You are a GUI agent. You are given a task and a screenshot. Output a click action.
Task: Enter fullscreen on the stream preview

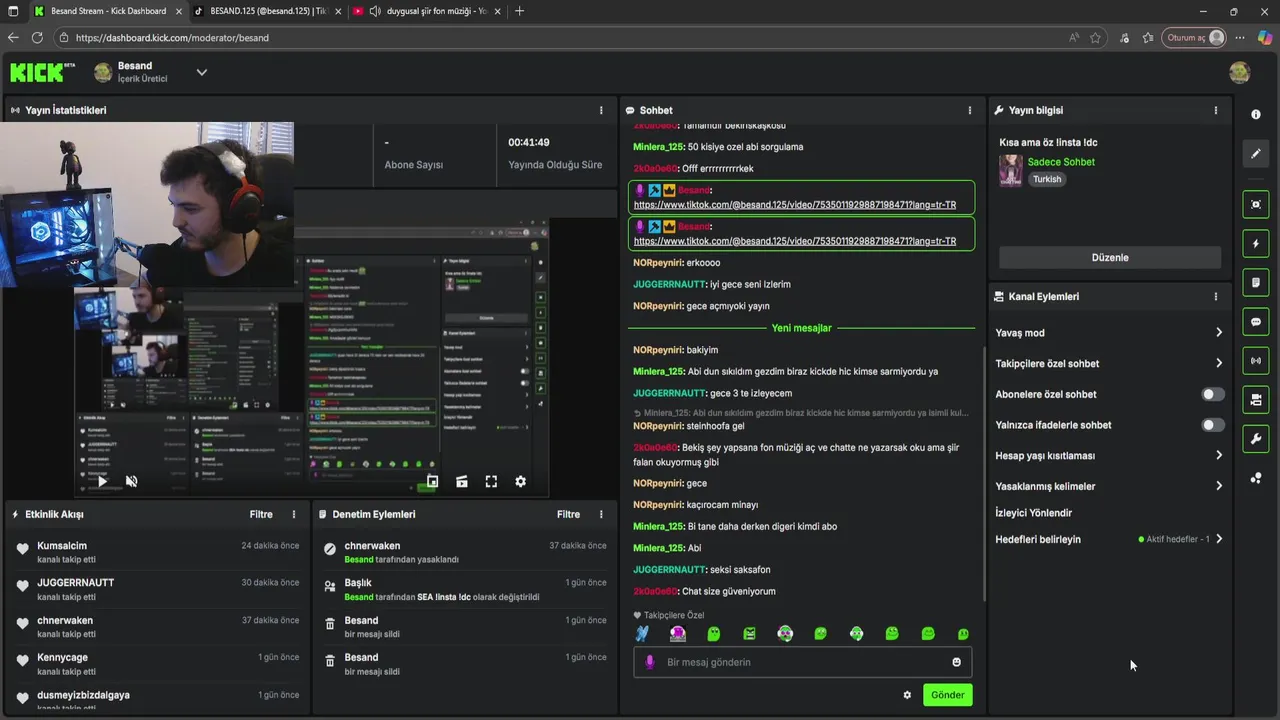coord(491,481)
